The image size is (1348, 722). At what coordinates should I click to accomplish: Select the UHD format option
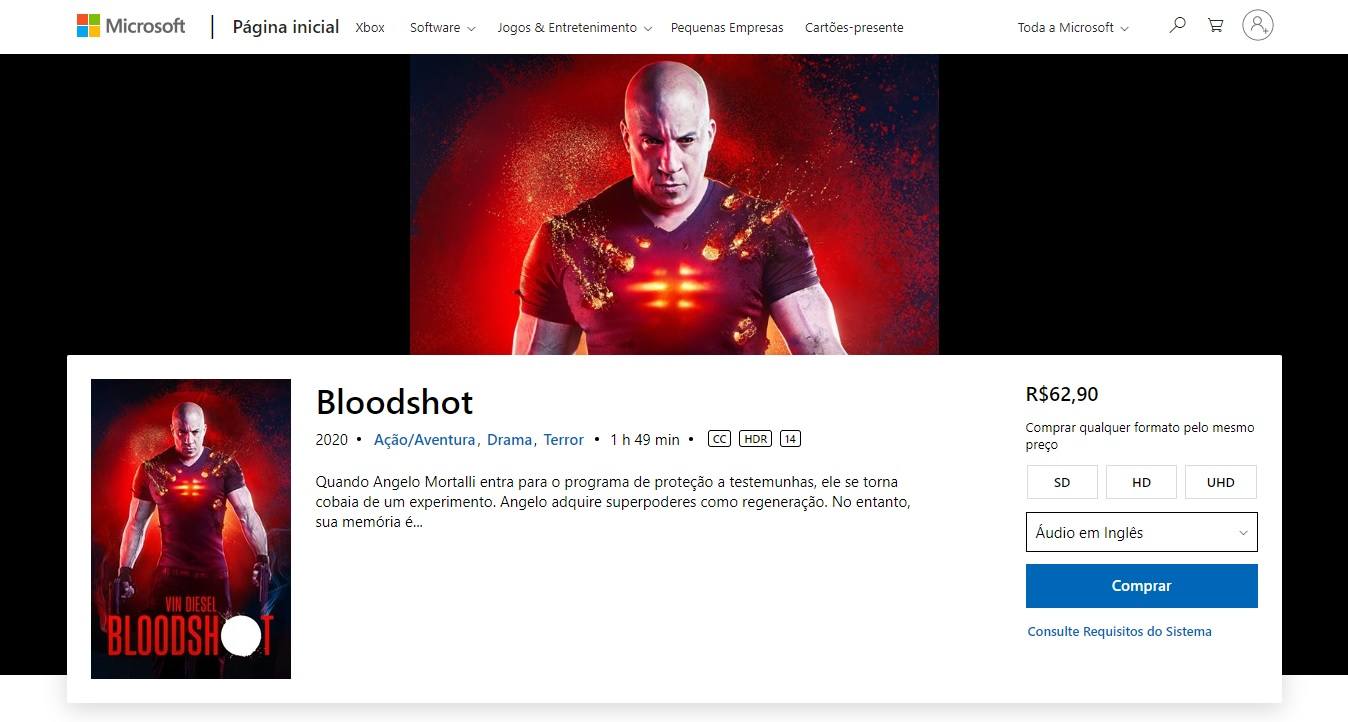(x=1221, y=482)
